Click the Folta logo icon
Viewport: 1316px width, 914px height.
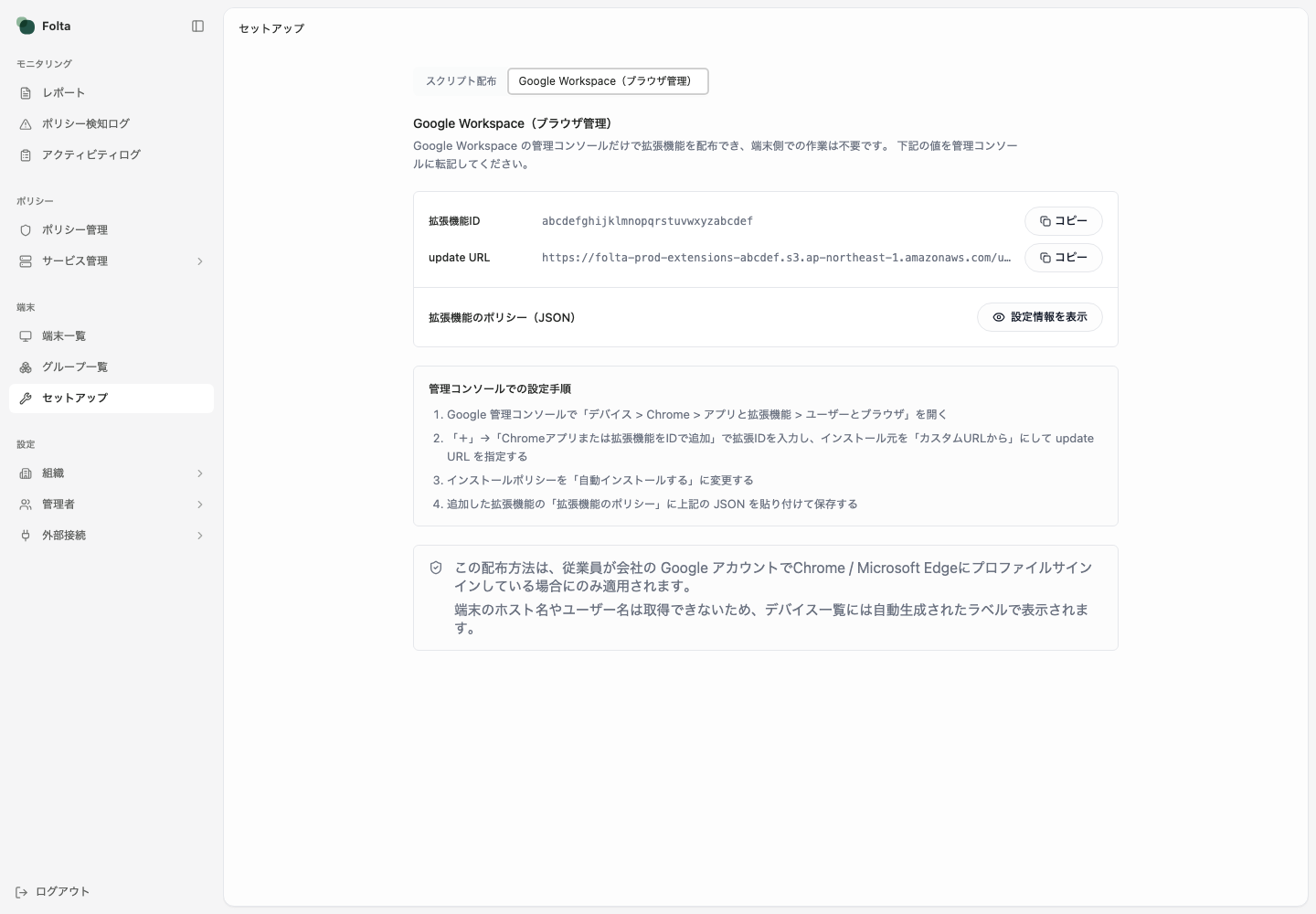click(x=26, y=27)
